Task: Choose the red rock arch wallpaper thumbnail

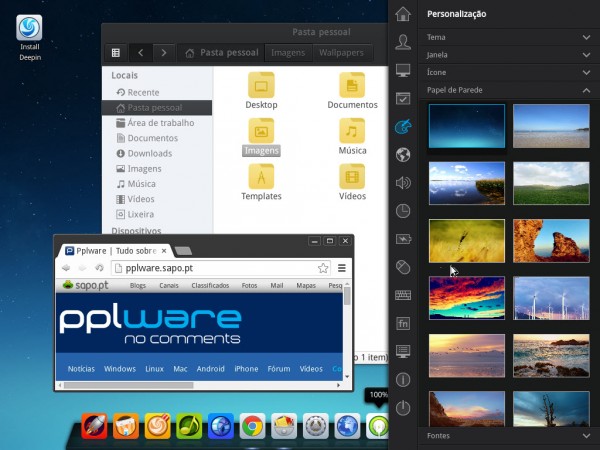Action: point(551,241)
